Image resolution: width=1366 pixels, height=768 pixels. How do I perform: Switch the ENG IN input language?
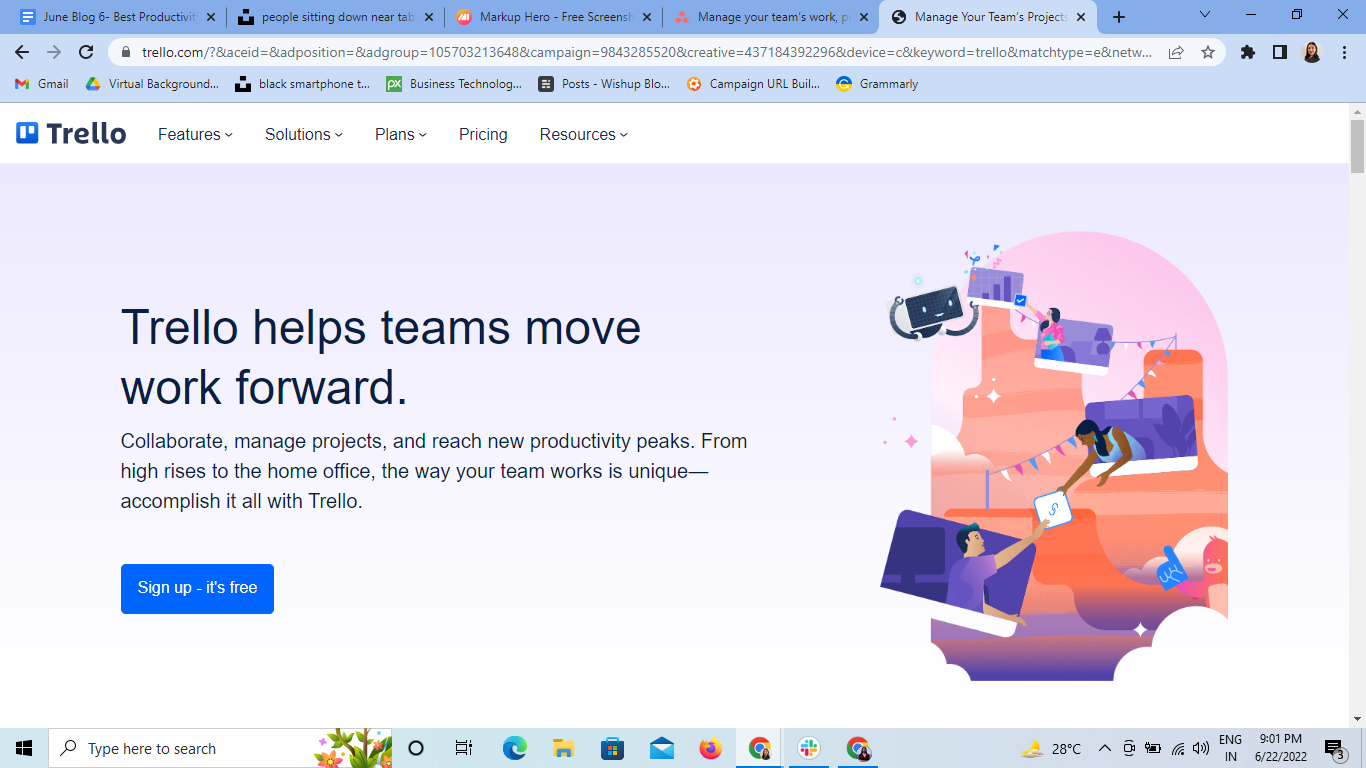1230,748
